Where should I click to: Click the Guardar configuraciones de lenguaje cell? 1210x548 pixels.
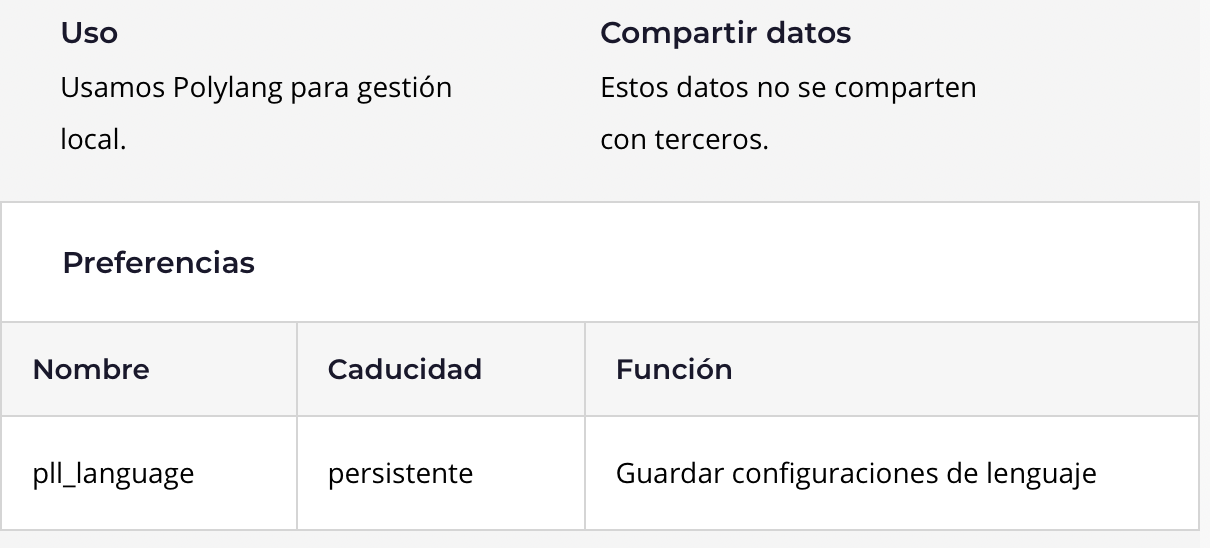coord(855,473)
